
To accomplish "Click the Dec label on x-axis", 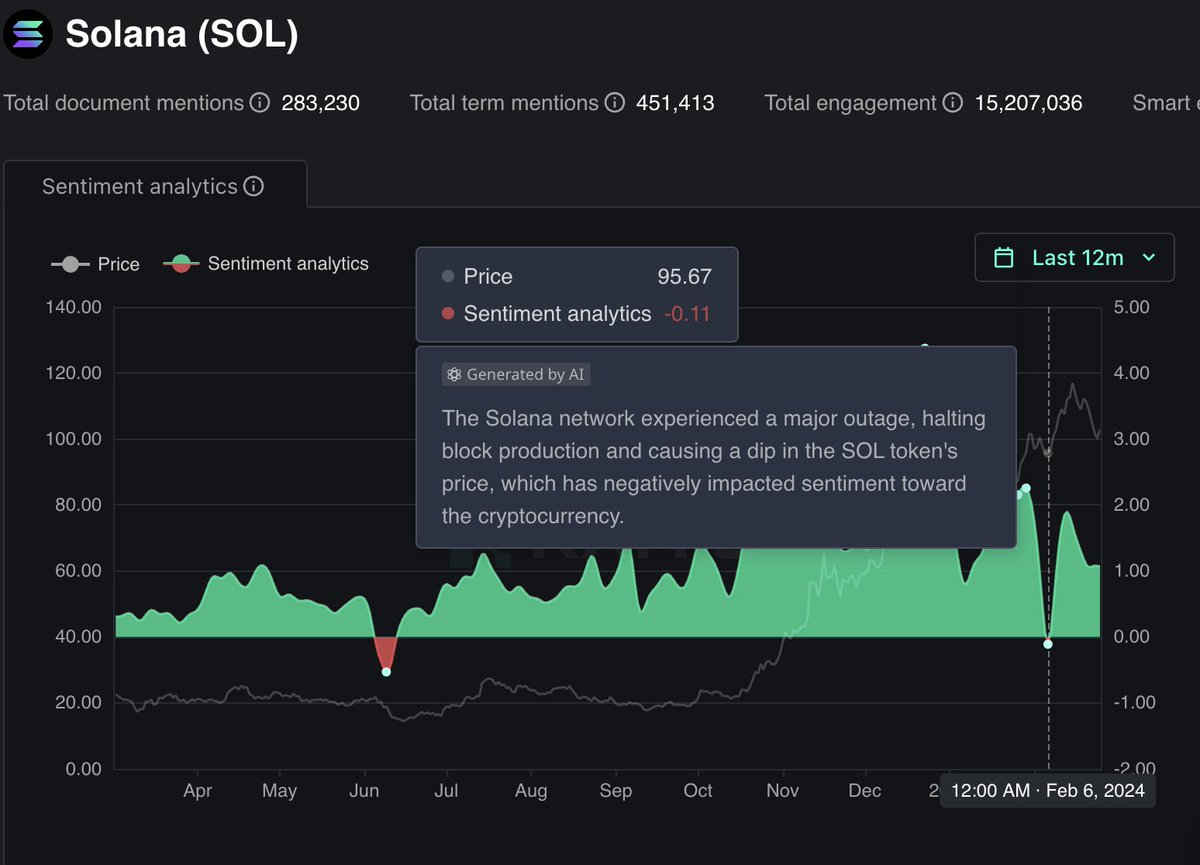I will click(x=865, y=791).
